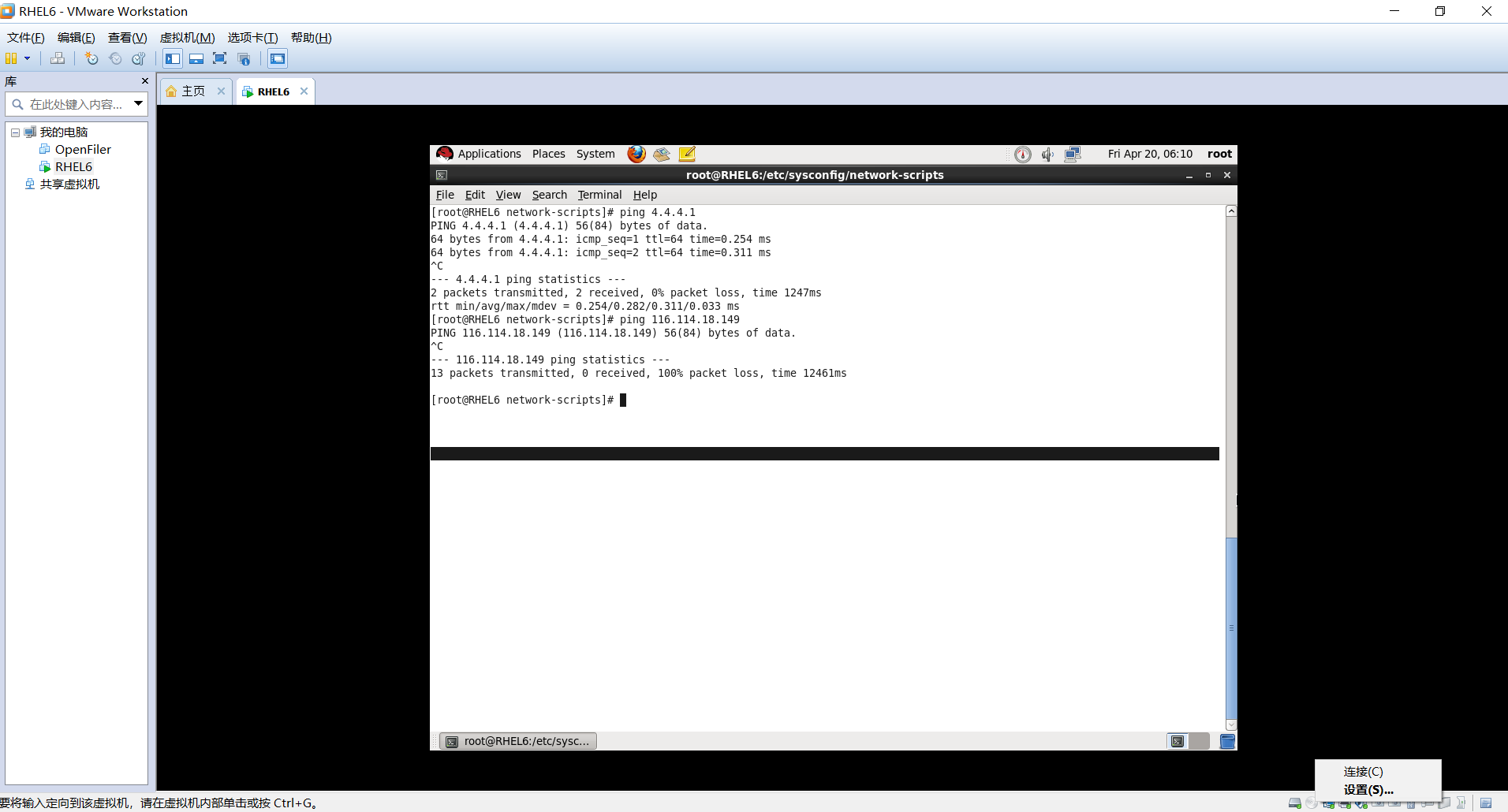Open the library search filter dropdown

pos(138,103)
